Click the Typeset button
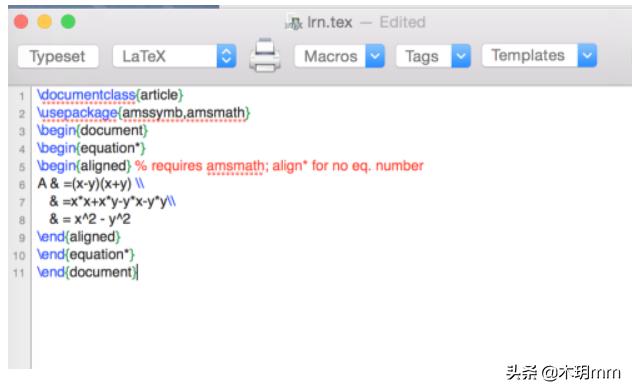Viewport: 632px width, 392px height. (58, 56)
